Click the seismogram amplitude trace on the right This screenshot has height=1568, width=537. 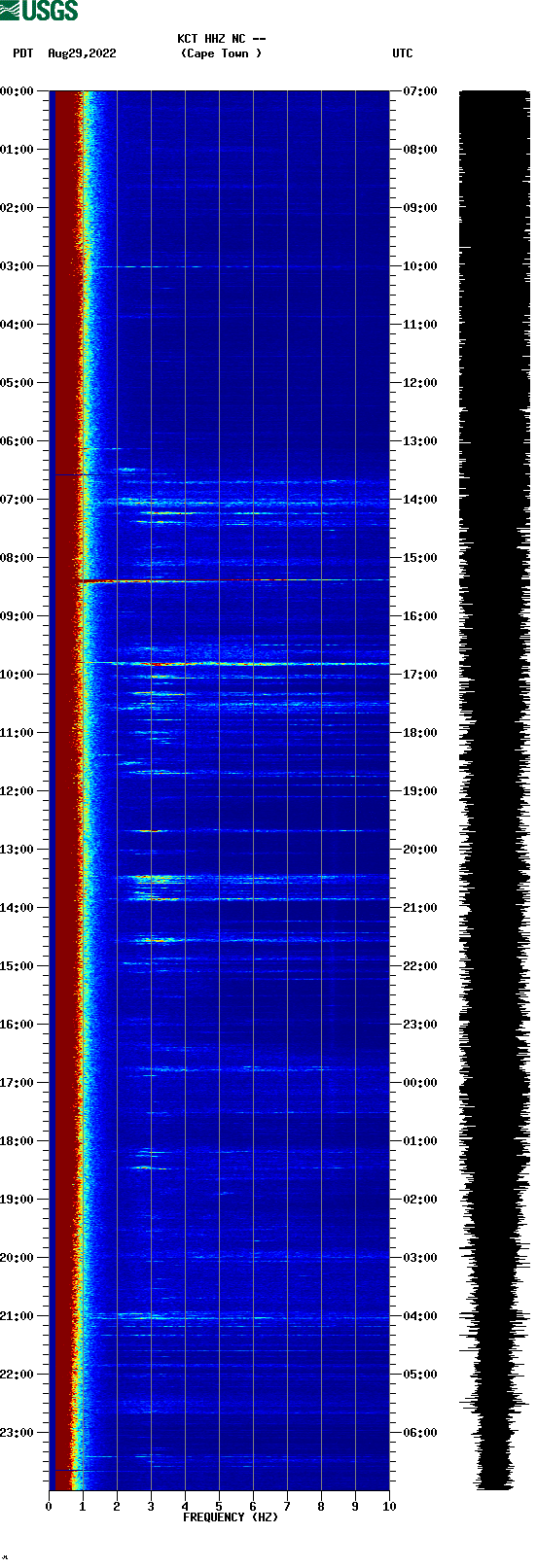(494, 790)
